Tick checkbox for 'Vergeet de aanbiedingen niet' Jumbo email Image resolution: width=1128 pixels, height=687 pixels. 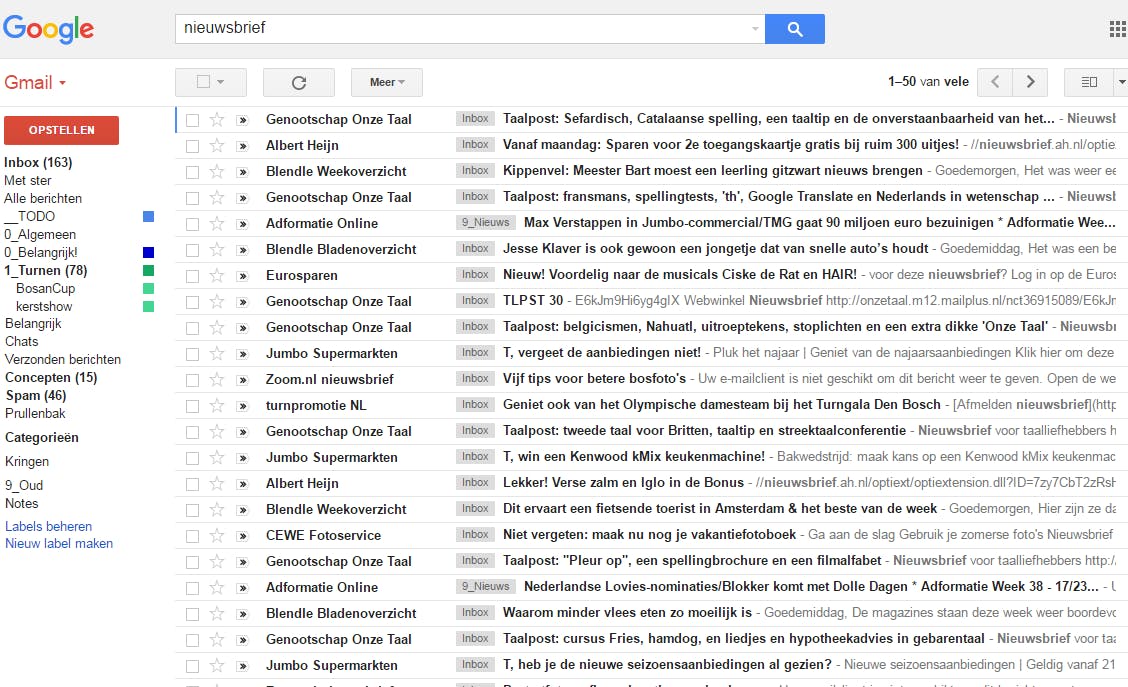(x=192, y=354)
